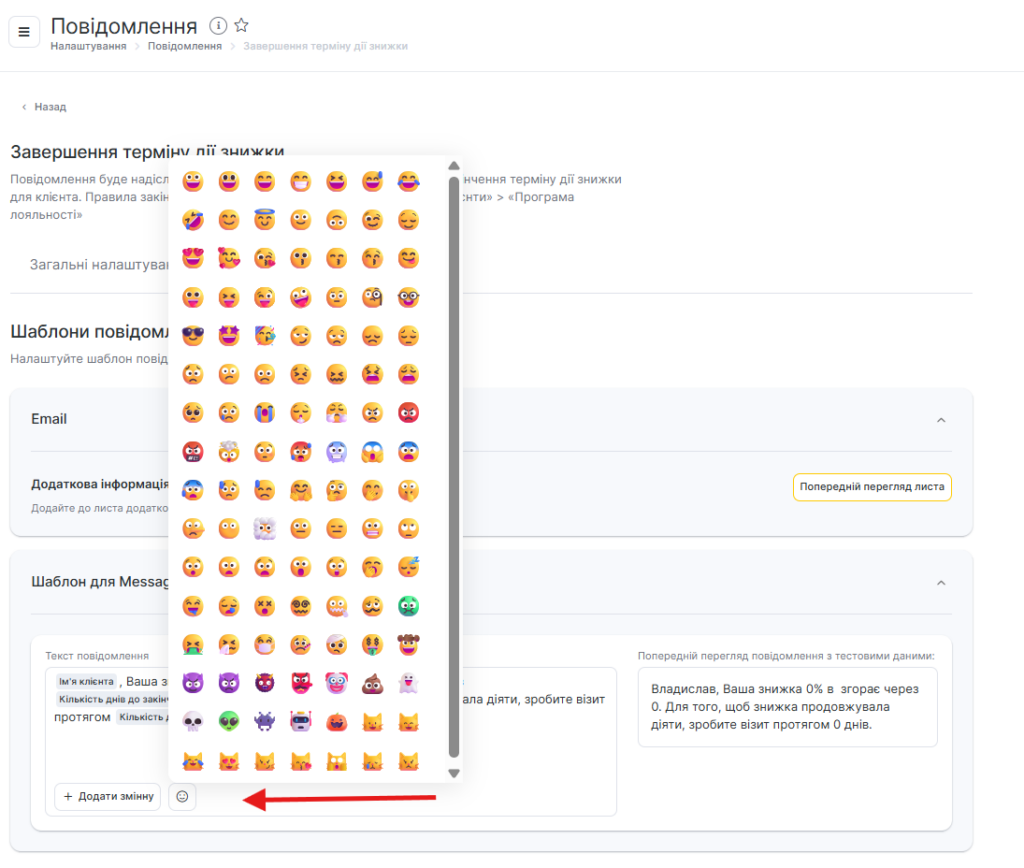Select the ghost emoji

(x=408, y=683)
